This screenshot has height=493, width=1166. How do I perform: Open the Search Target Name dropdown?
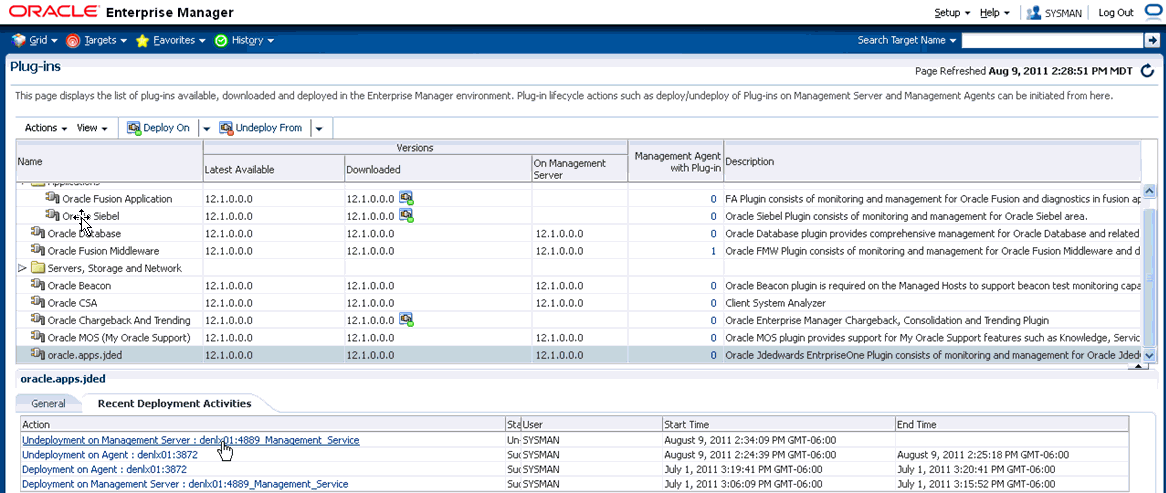[x=906, y=40]
